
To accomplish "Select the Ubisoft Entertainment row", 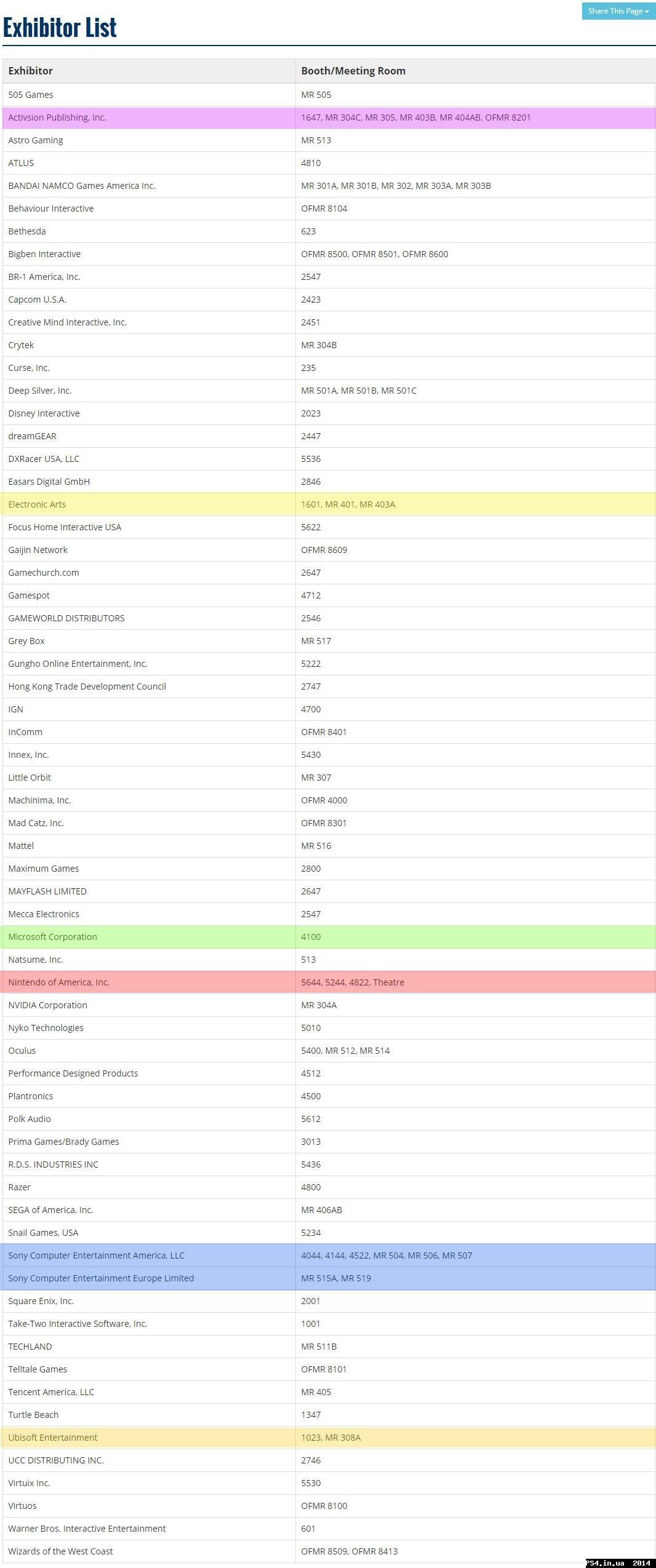I will (53, 1438).
